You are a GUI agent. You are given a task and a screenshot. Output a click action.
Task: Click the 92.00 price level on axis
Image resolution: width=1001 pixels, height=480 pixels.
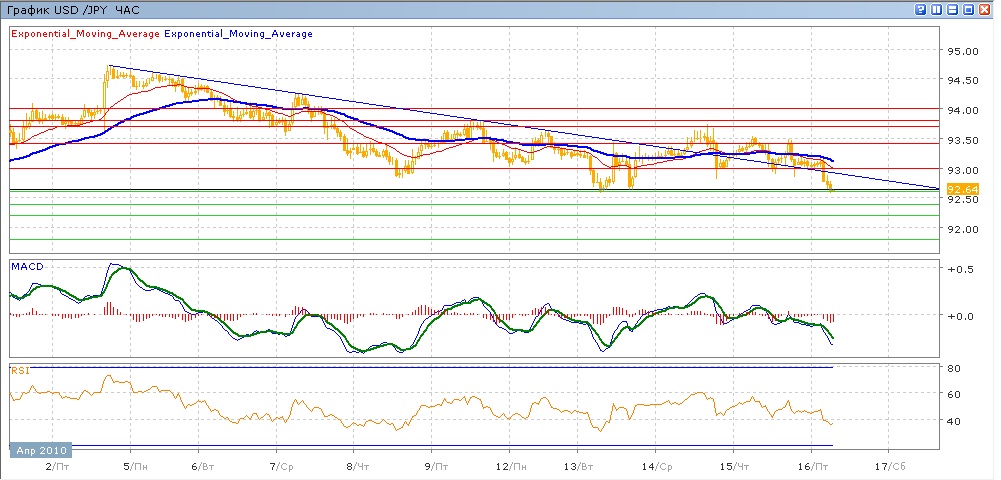point(962,230)
